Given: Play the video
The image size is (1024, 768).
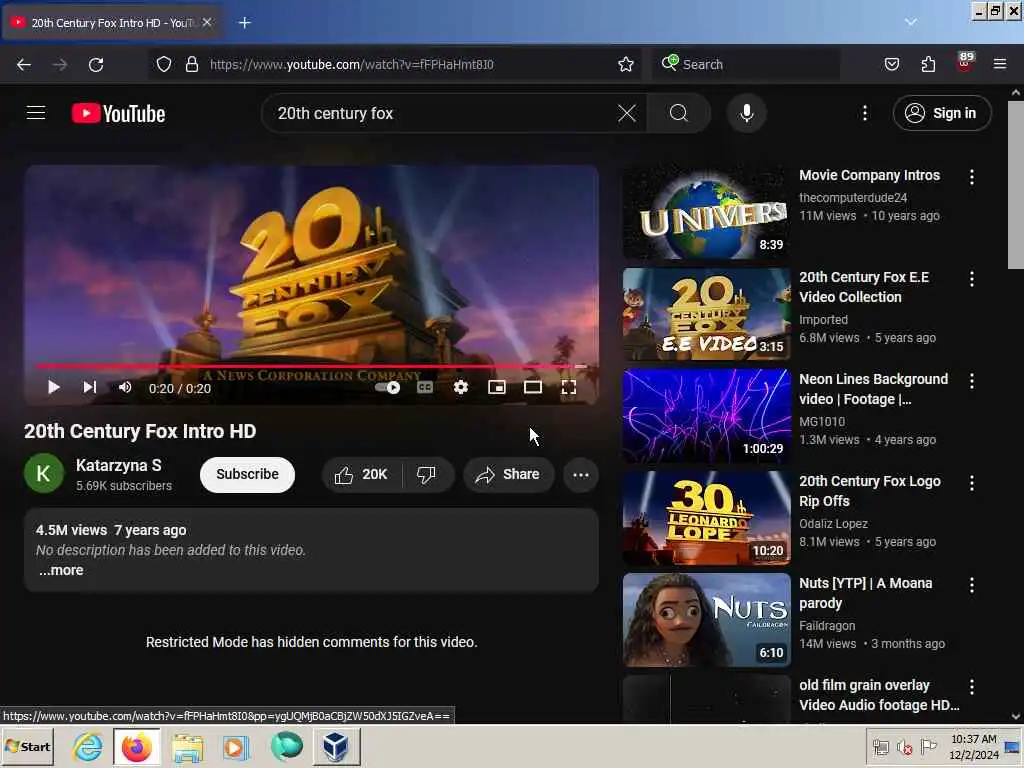Looking at the screenshot, I should click(x=54, y=388).
